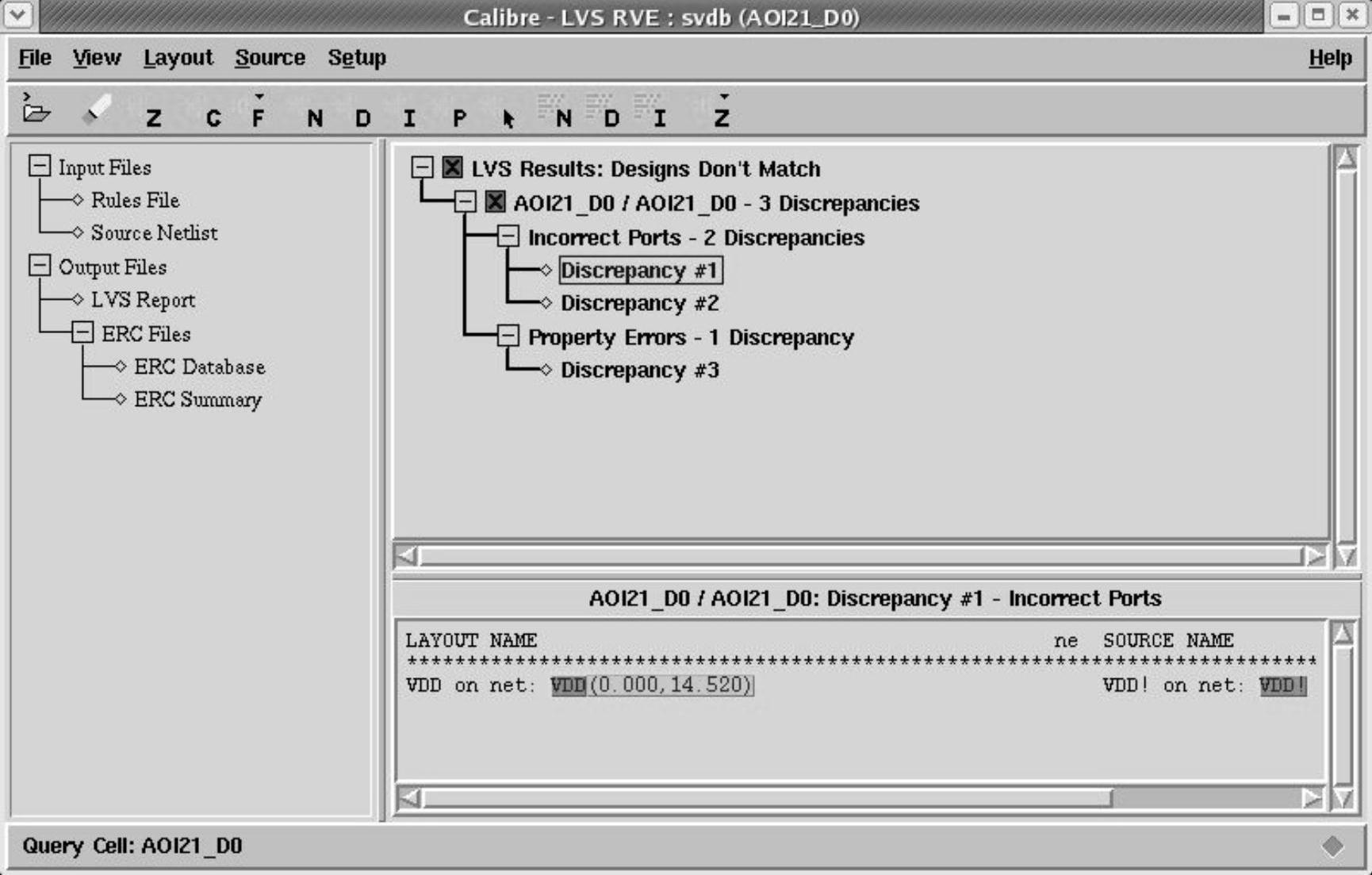Click the results tree scroll-right arrow
Image resolution: width=1372 pixels, height=875 pixels.
(1315, 556)
